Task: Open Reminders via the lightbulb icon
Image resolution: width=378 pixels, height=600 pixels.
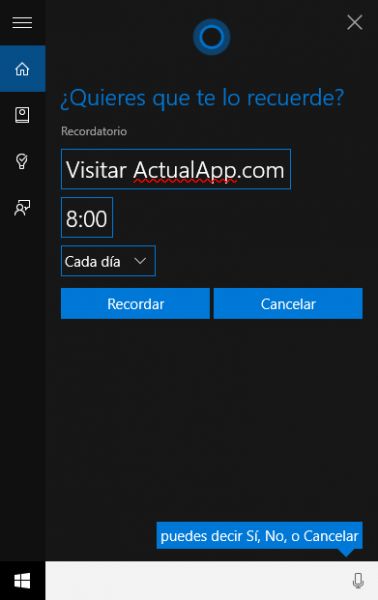Action: 22,161
